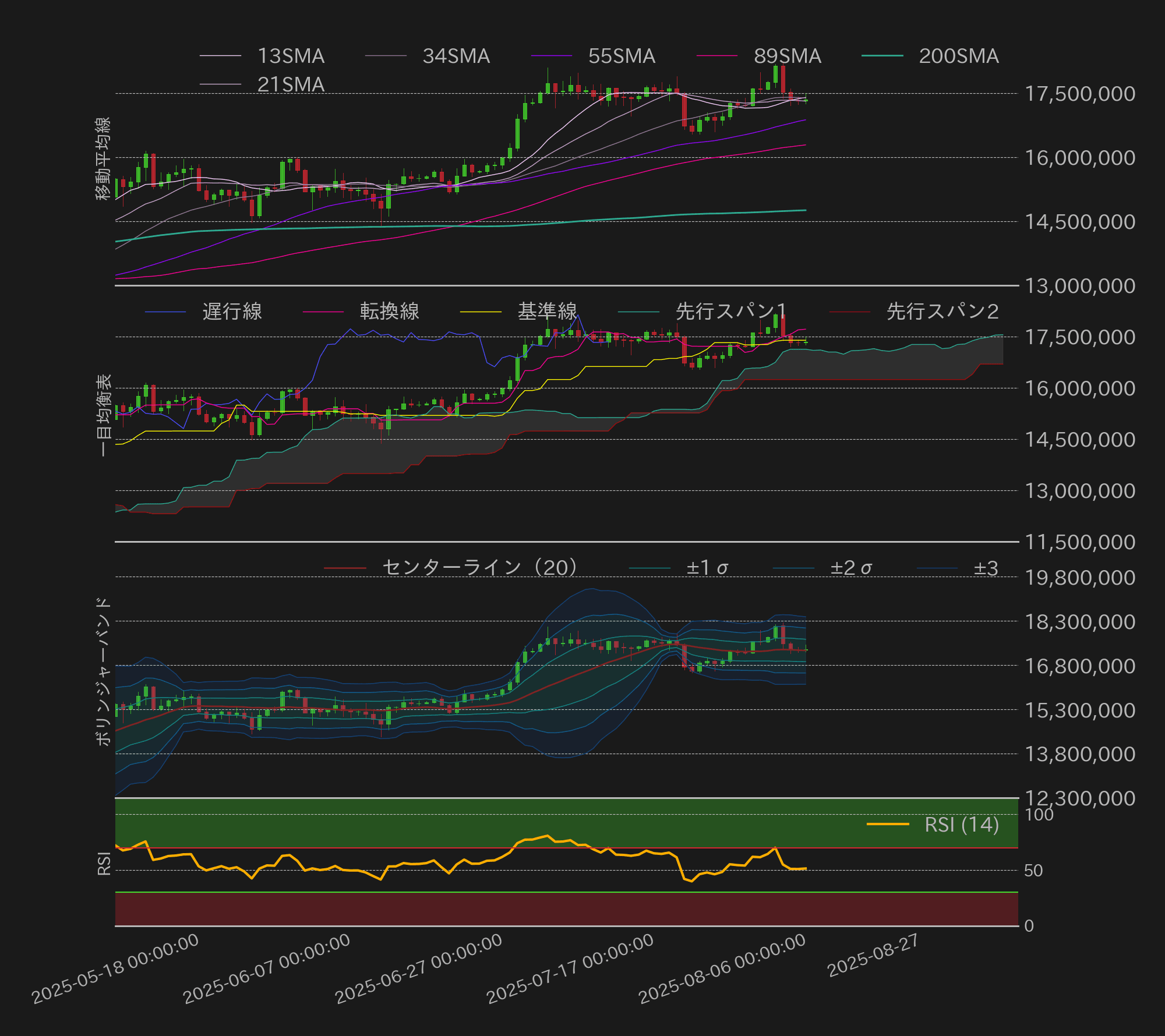The height and width of the screenshot is (1036, 1165).
Task: Click the ボリンジャーバンド axis title
Action: 103,671
